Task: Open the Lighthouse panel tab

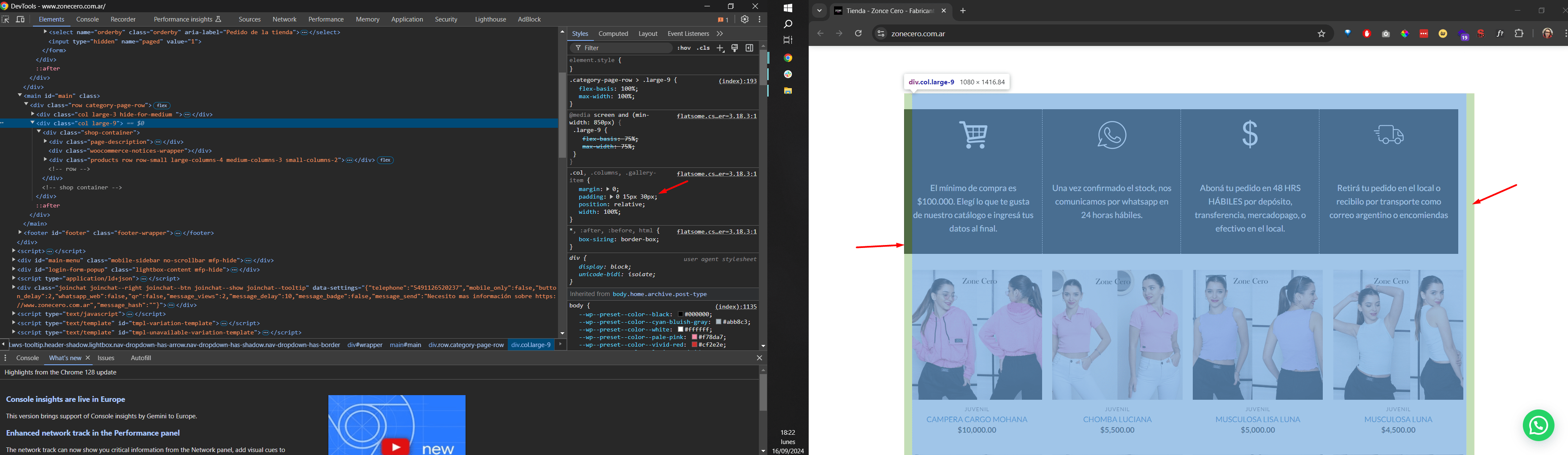Action: (490, 19)
